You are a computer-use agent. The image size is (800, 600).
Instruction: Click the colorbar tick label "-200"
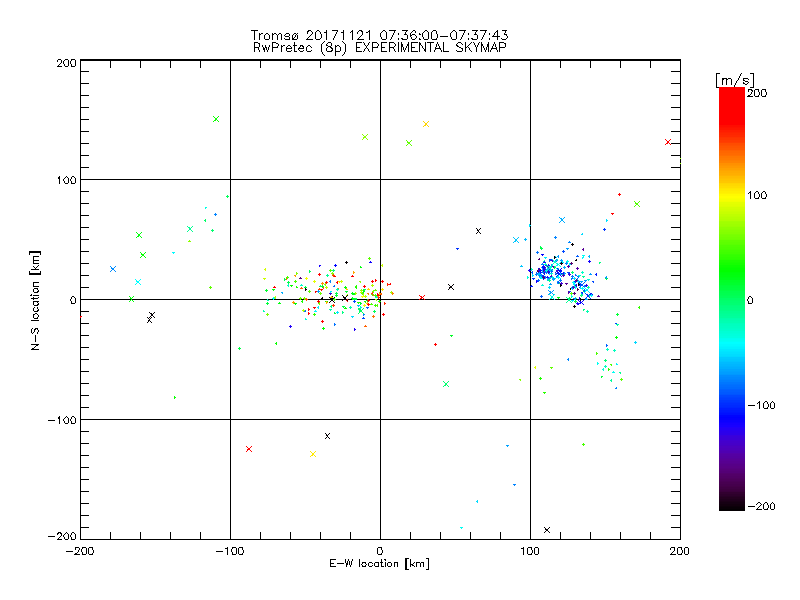761,506
